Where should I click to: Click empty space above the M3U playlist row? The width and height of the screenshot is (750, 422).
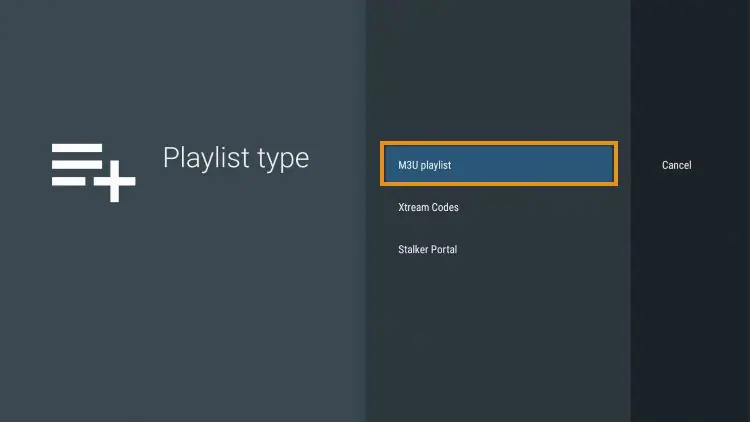click(498, 80)
